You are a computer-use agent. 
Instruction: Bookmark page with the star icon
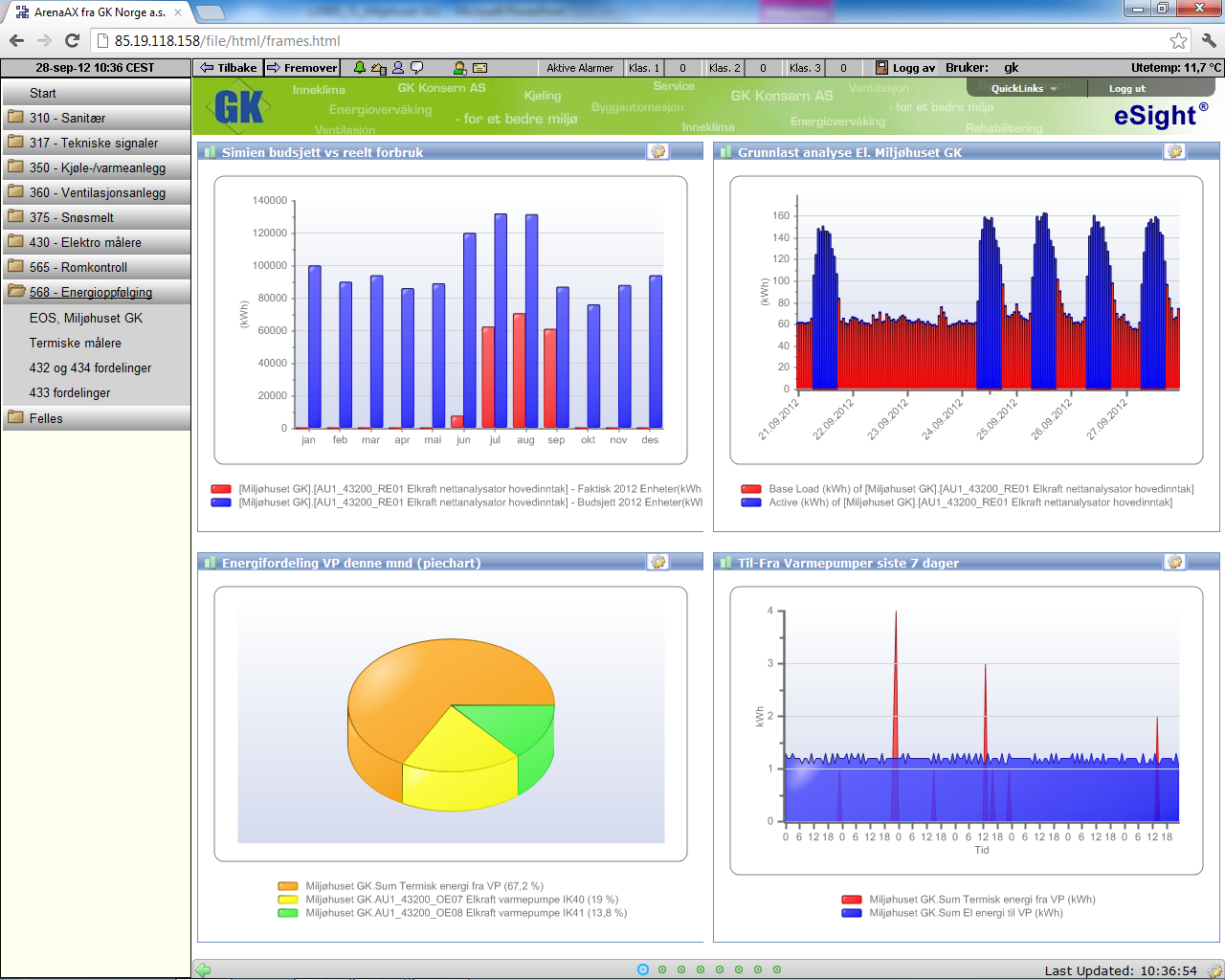pyautogui.click(x=1178, y=40)
